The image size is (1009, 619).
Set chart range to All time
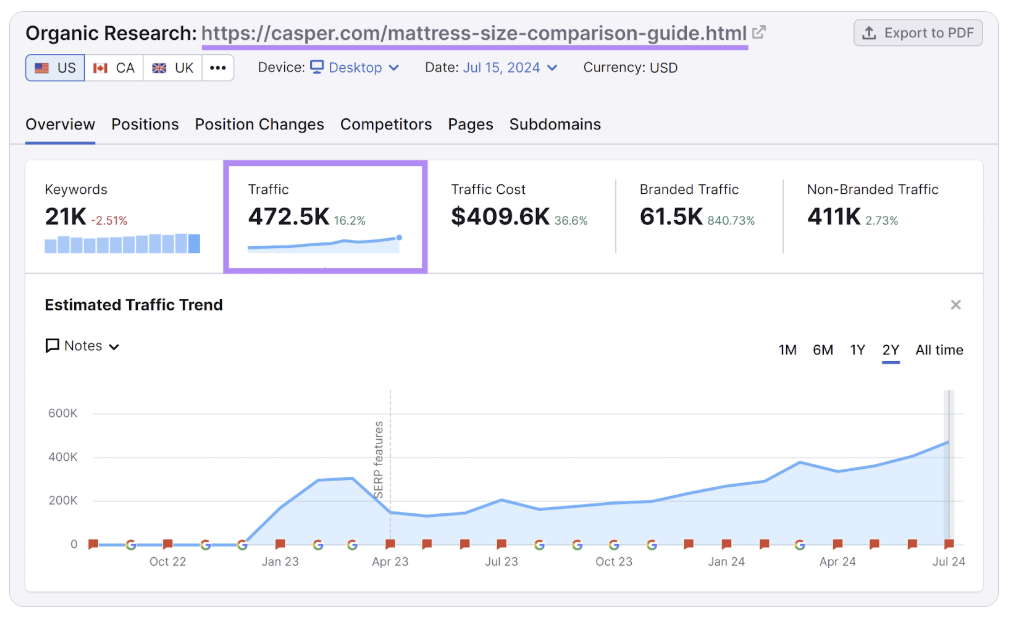tap(939, 350)
